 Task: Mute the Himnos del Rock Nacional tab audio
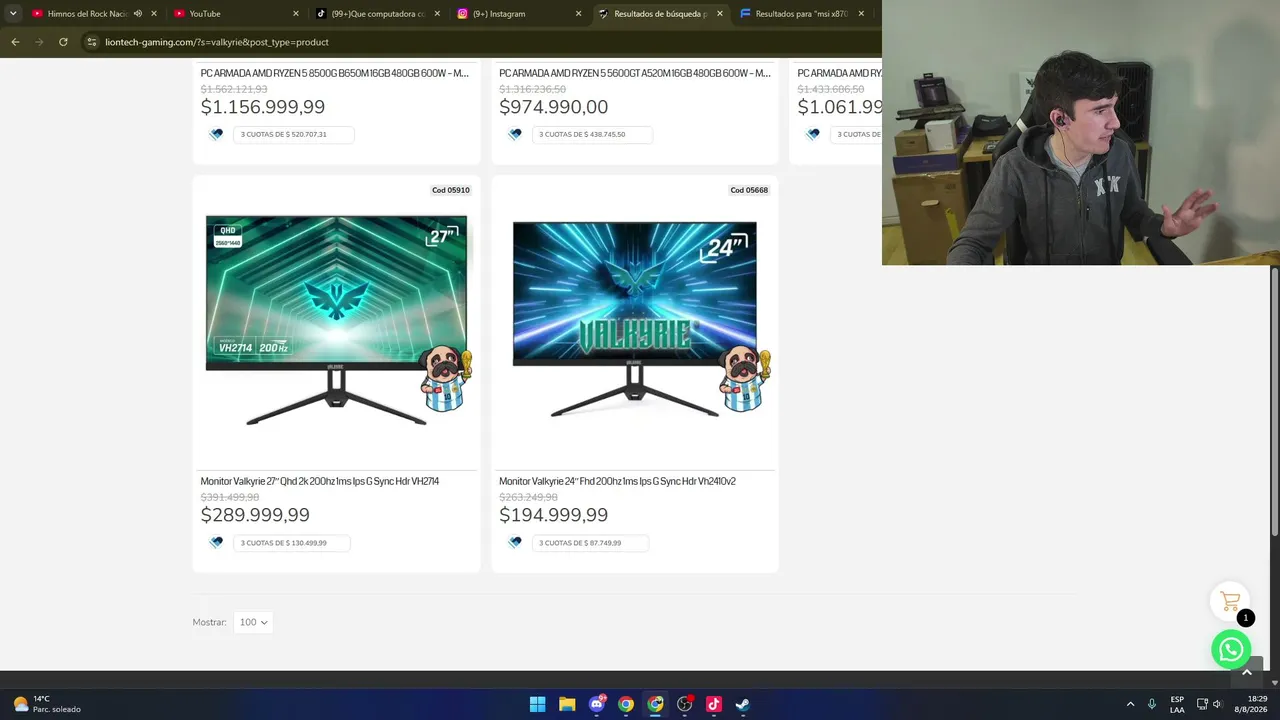(138, 14)
